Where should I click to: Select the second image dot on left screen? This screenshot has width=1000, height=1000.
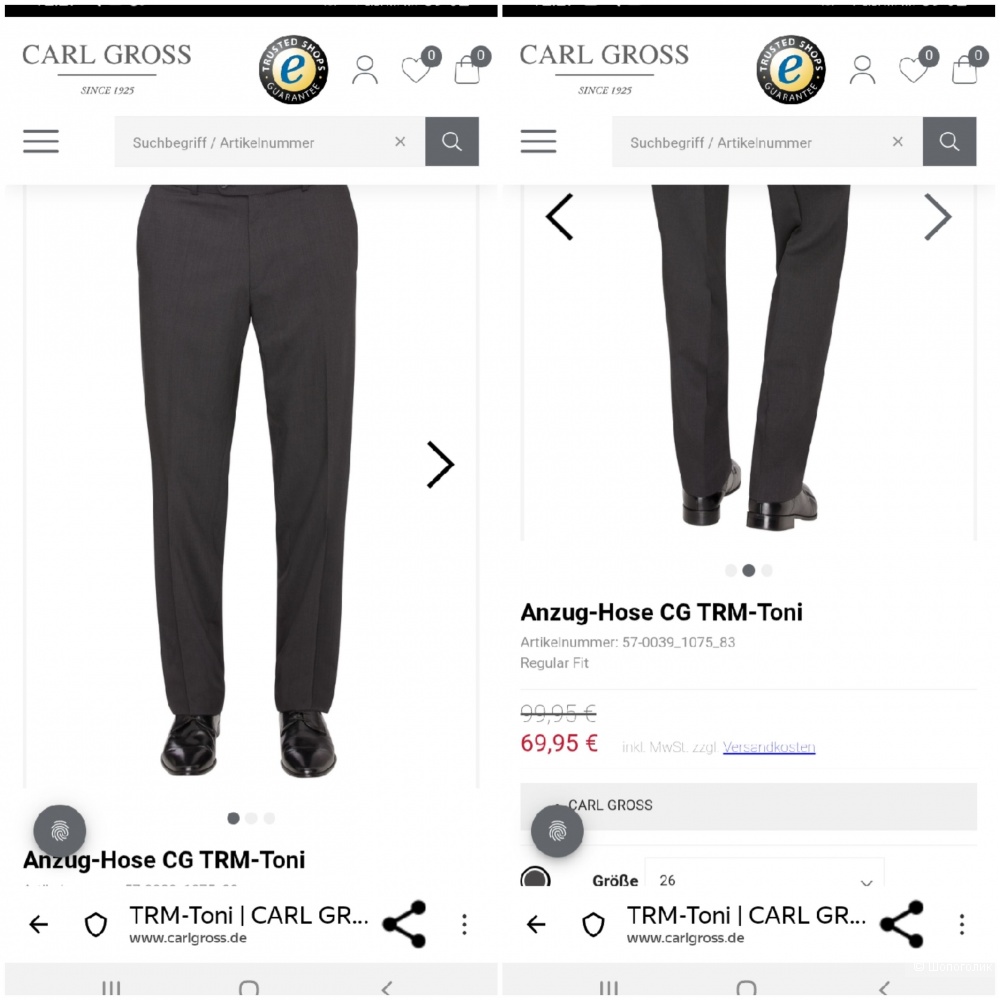pyautogui.click(x=251, y=818)
